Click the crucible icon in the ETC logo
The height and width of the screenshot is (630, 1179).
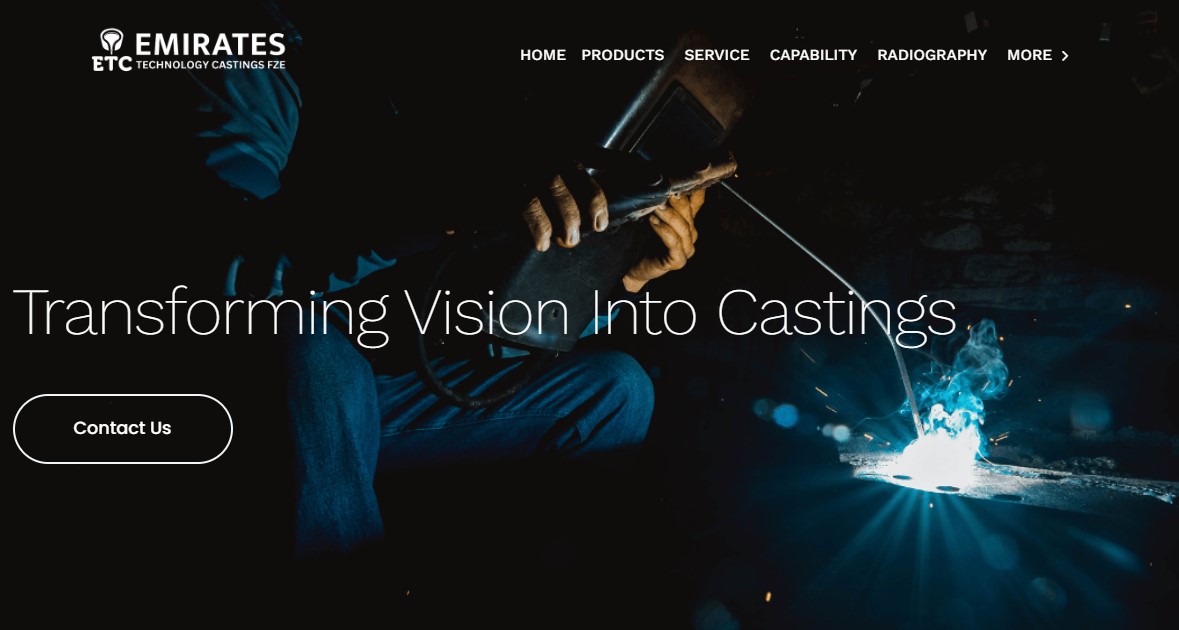[x=111, y=41]
